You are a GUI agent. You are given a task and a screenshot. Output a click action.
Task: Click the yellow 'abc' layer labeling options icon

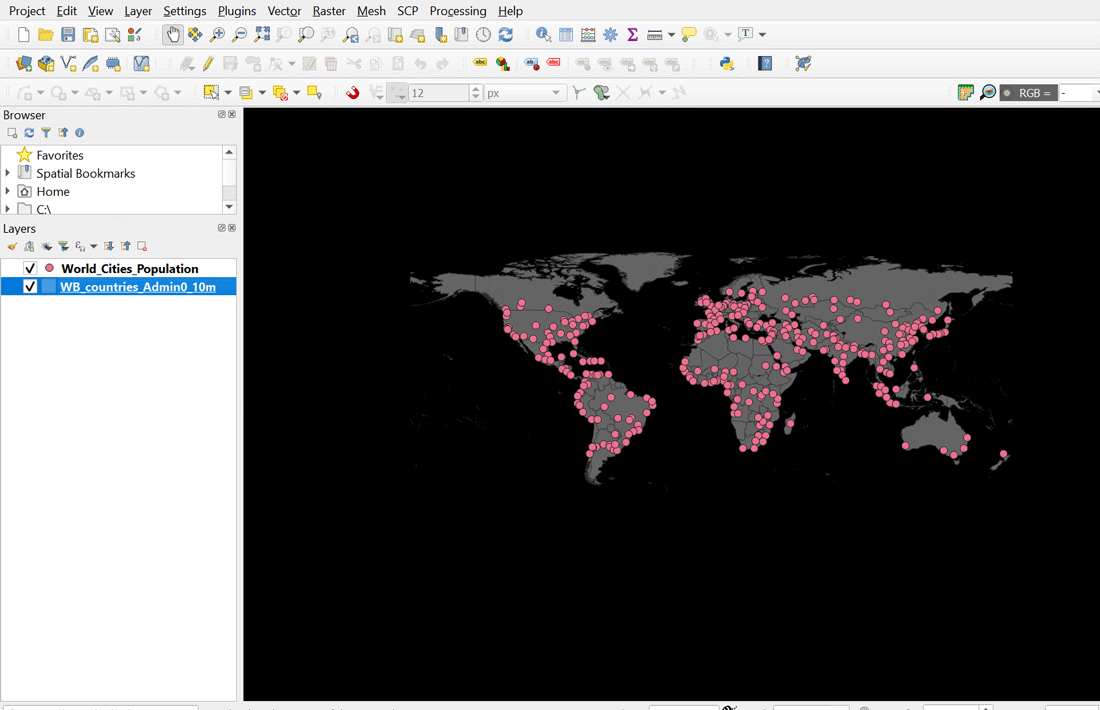[x=480, y=63]
